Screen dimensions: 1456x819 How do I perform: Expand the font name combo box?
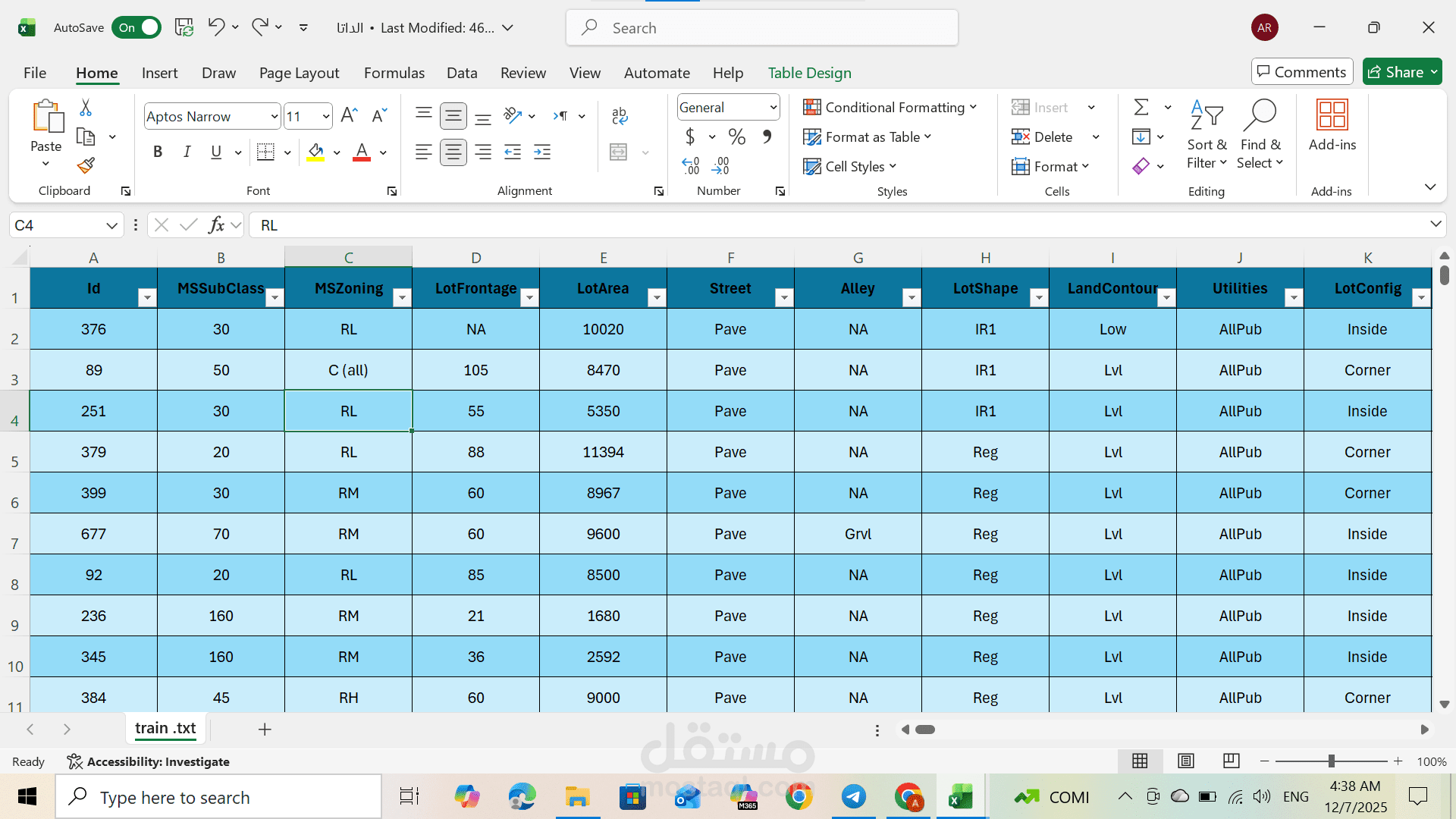274,116
